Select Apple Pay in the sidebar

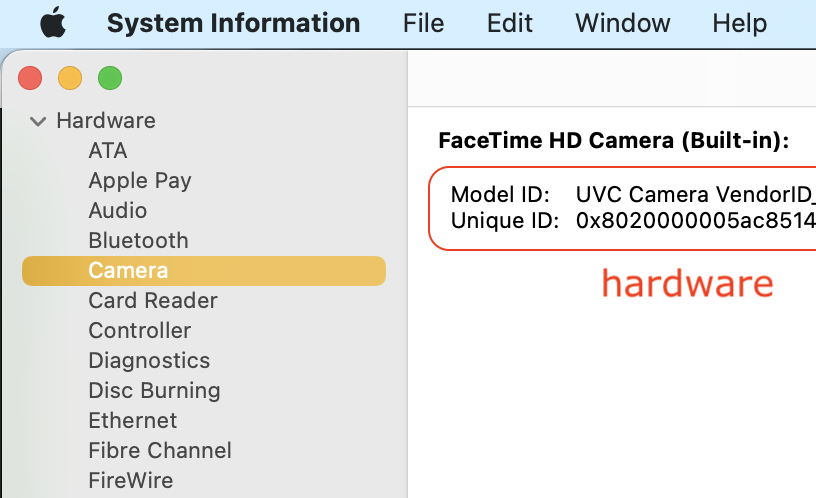pyautogui.click(x=139, y=181)
